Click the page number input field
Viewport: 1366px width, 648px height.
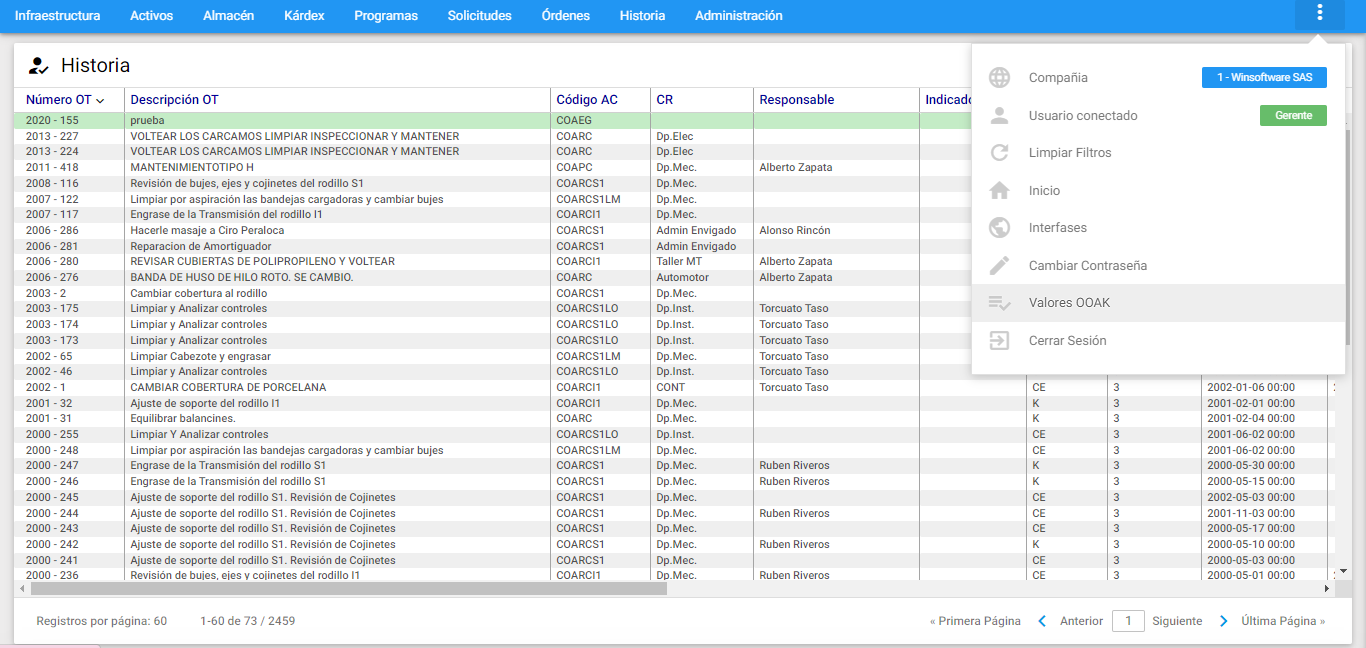(x=1128, y=621)
